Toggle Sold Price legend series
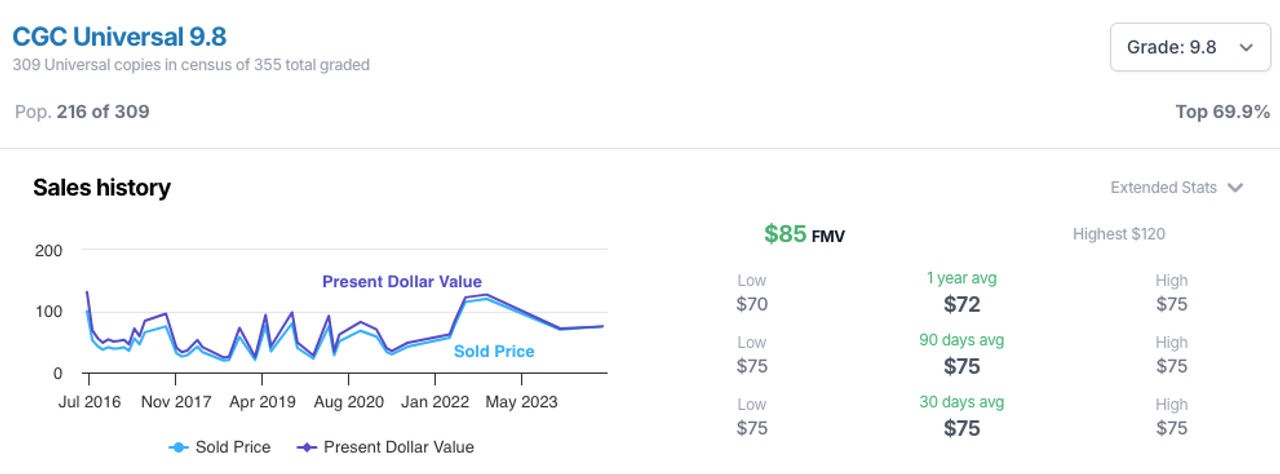The height and width of the screenshot is (474, 1280). pos(220,447)
